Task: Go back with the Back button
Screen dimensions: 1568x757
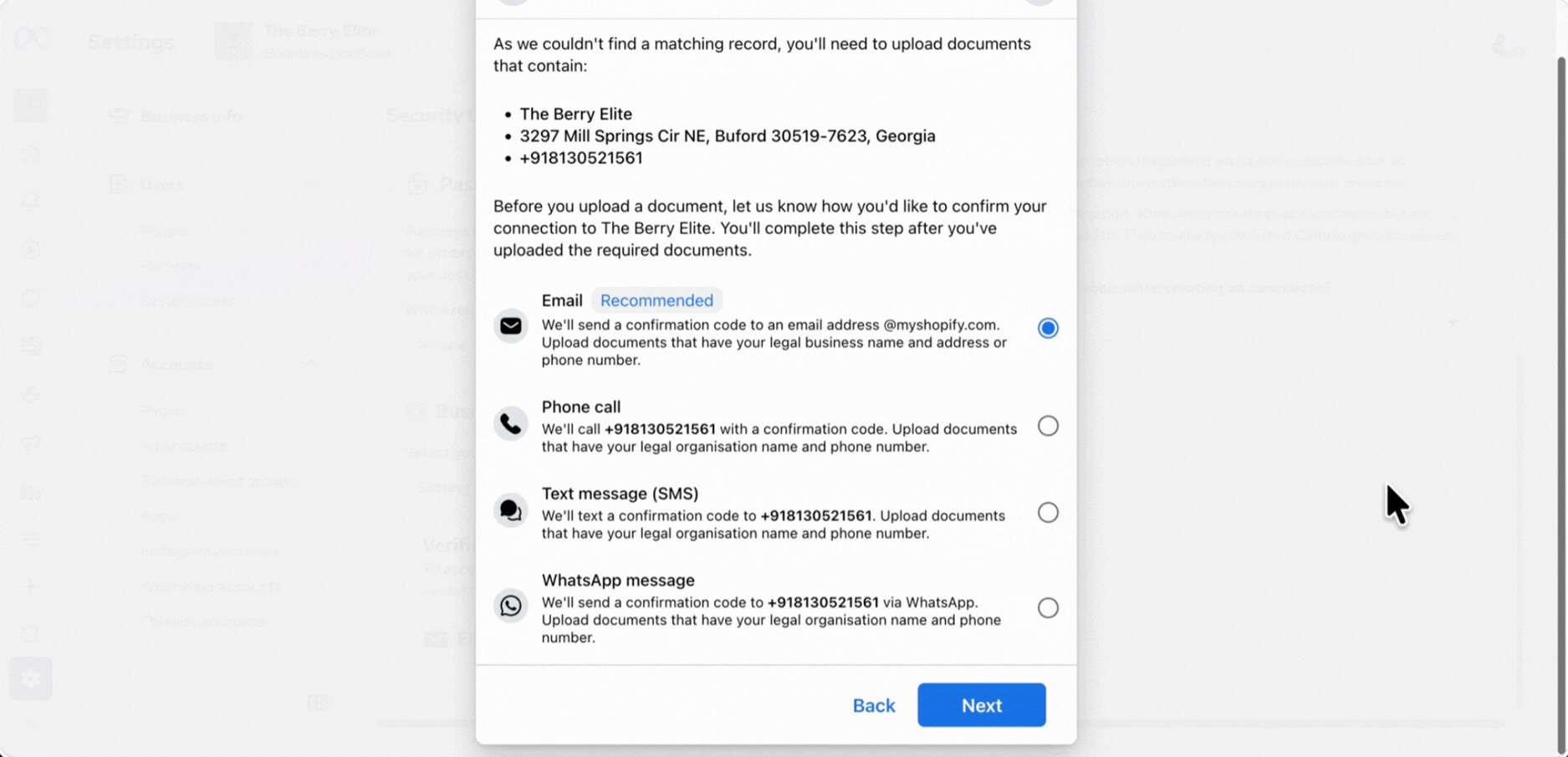Action: [874, 705]
